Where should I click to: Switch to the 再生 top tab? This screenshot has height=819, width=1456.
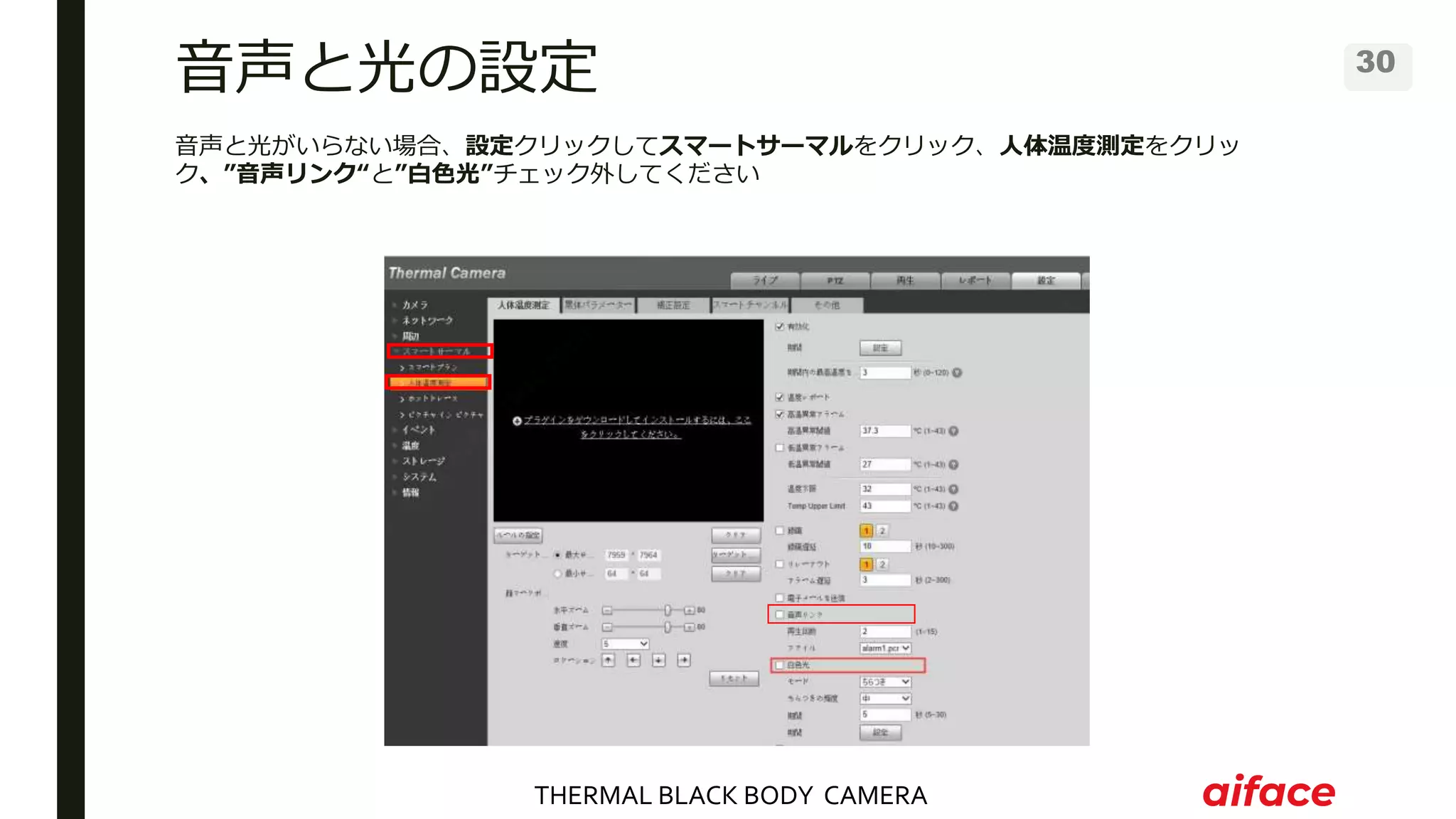[905, 280]
